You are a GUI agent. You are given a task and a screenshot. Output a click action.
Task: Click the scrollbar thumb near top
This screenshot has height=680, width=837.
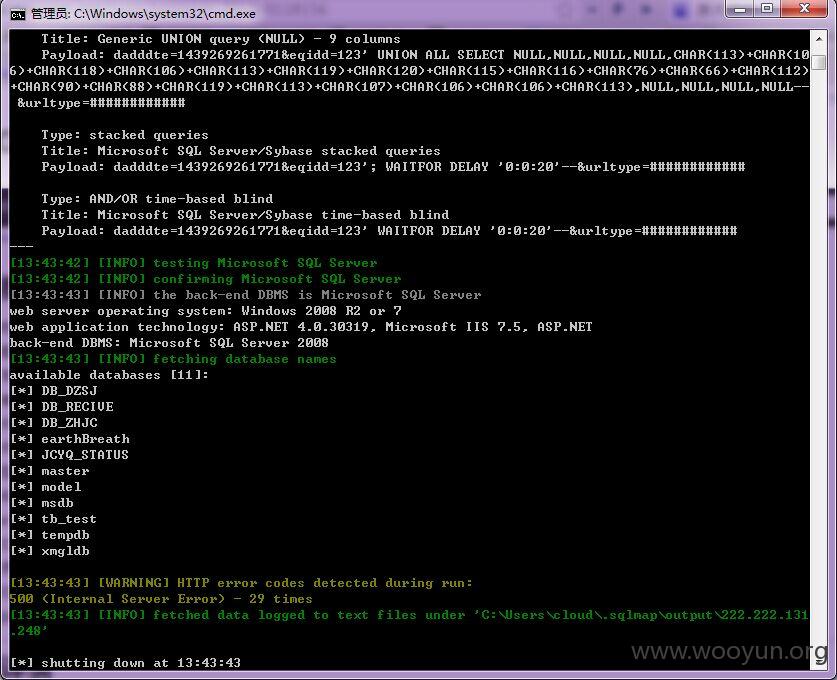(x=818, y=61)
